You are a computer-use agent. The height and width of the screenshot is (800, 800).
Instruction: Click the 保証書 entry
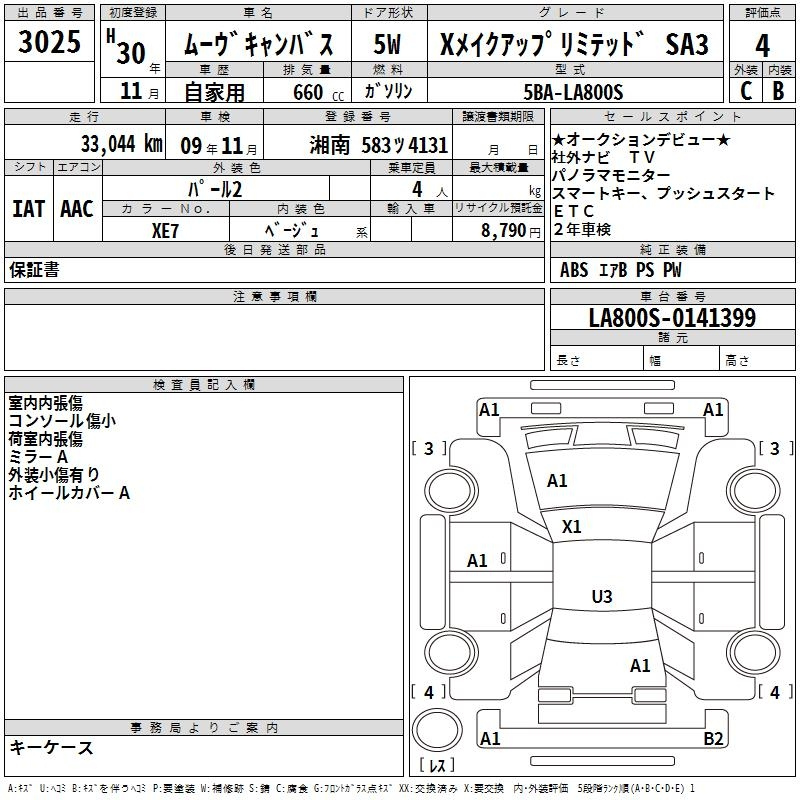(x=34, y=270)
